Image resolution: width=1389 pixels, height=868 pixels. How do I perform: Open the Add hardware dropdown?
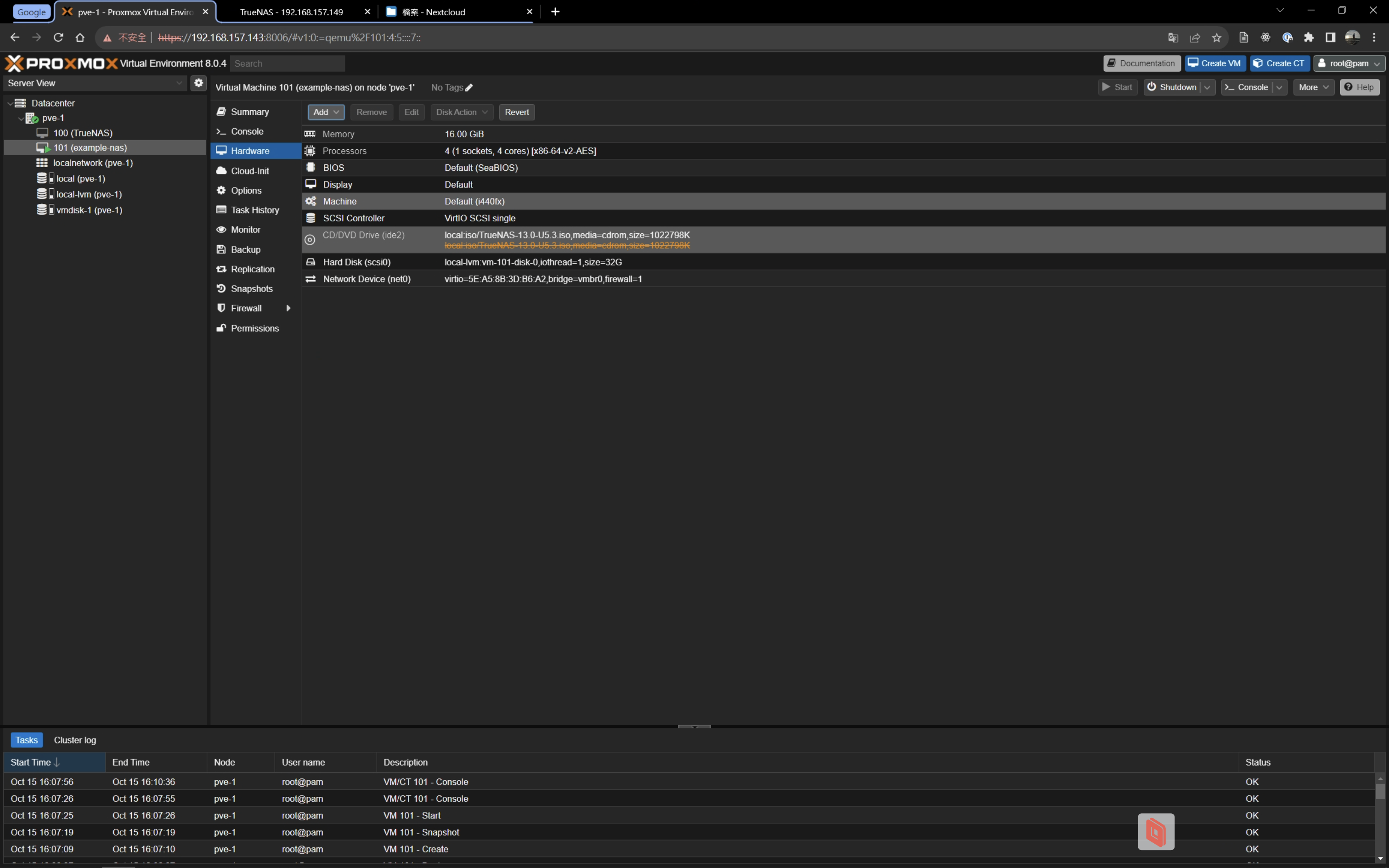coord(326,113)
